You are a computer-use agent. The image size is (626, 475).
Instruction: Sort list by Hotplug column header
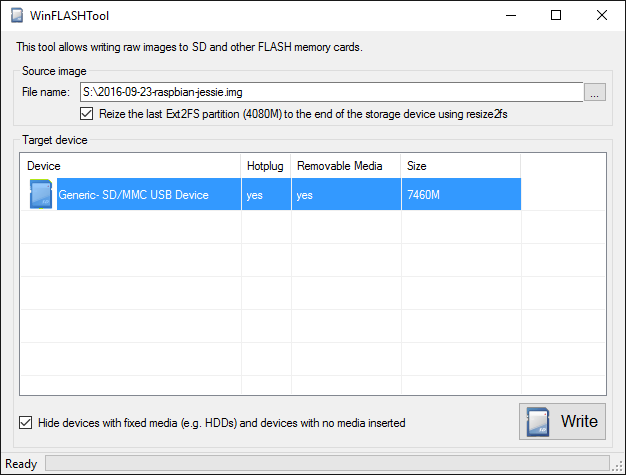click(265, 165)
